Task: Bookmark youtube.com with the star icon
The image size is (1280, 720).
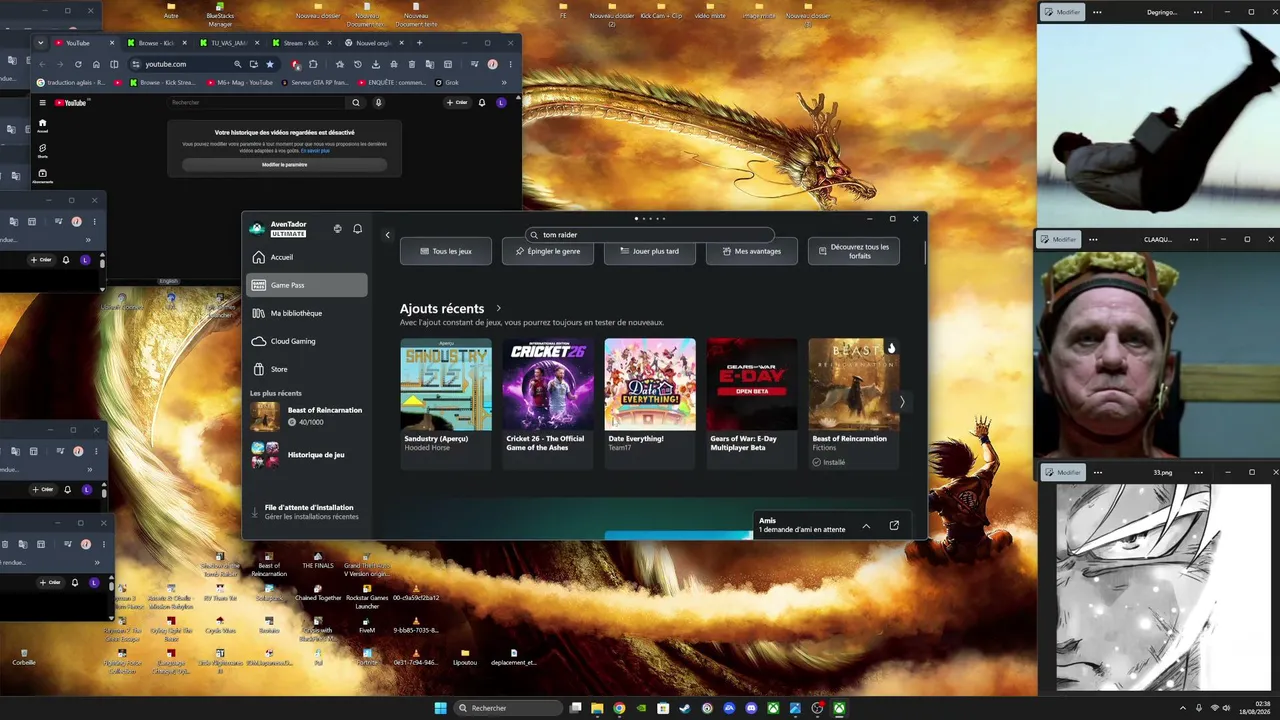Action: [x=270, y=64]
